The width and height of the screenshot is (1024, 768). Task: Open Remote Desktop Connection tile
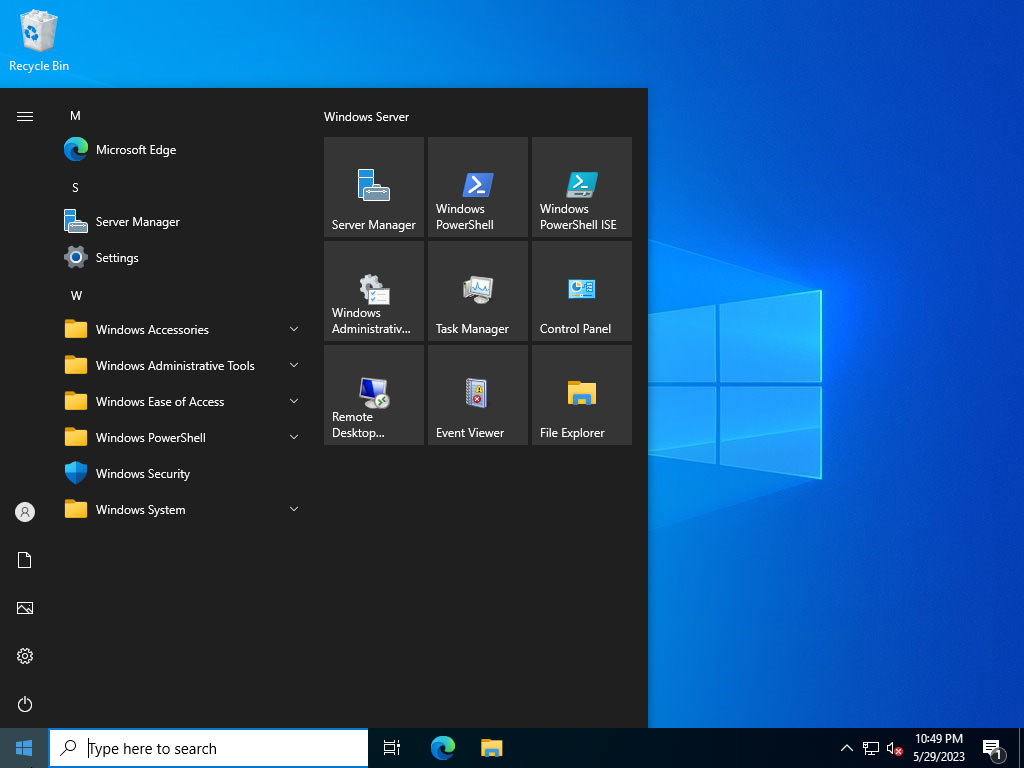[374, 394]
